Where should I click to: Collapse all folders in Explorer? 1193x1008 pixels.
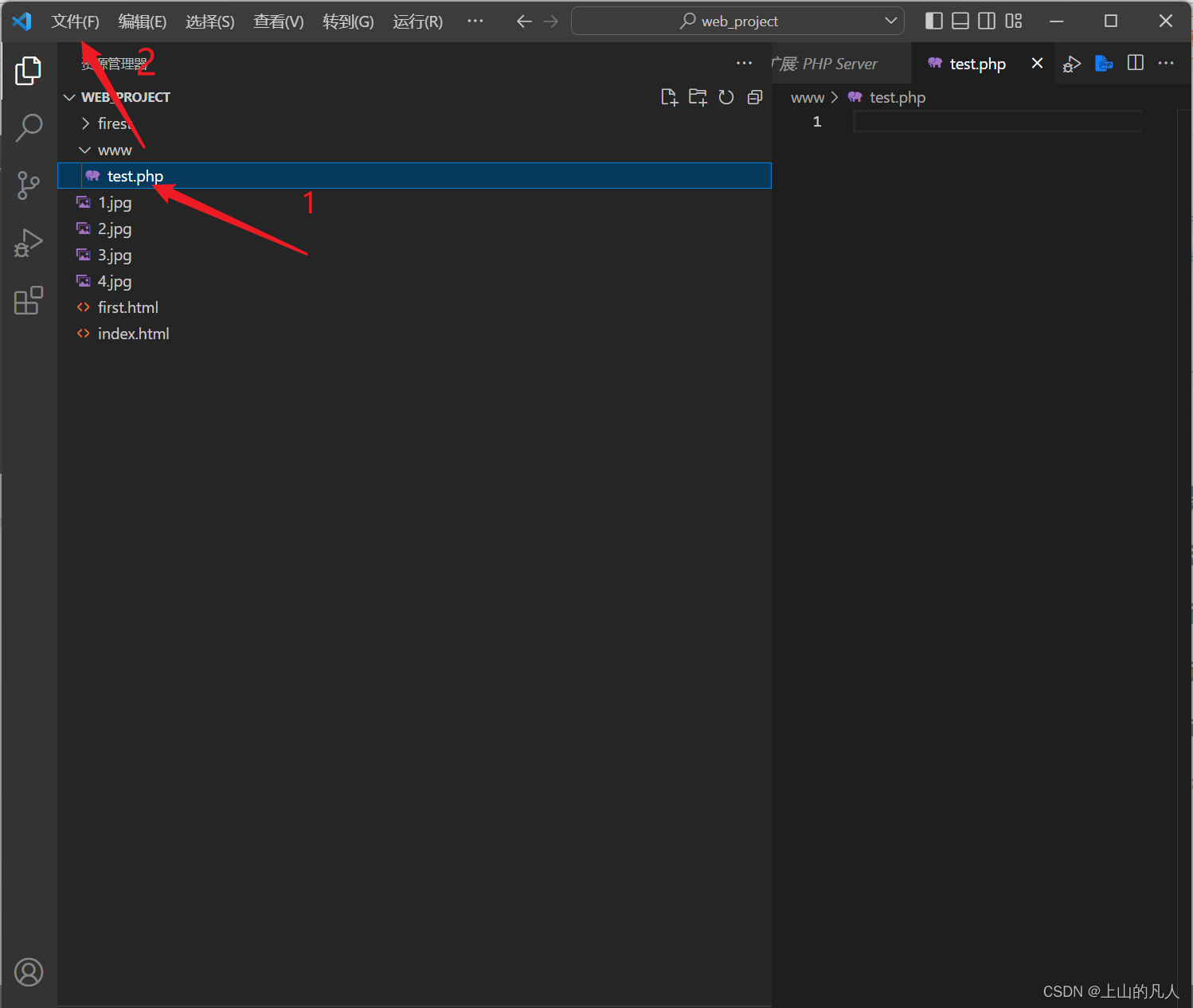tap(755, 97)
